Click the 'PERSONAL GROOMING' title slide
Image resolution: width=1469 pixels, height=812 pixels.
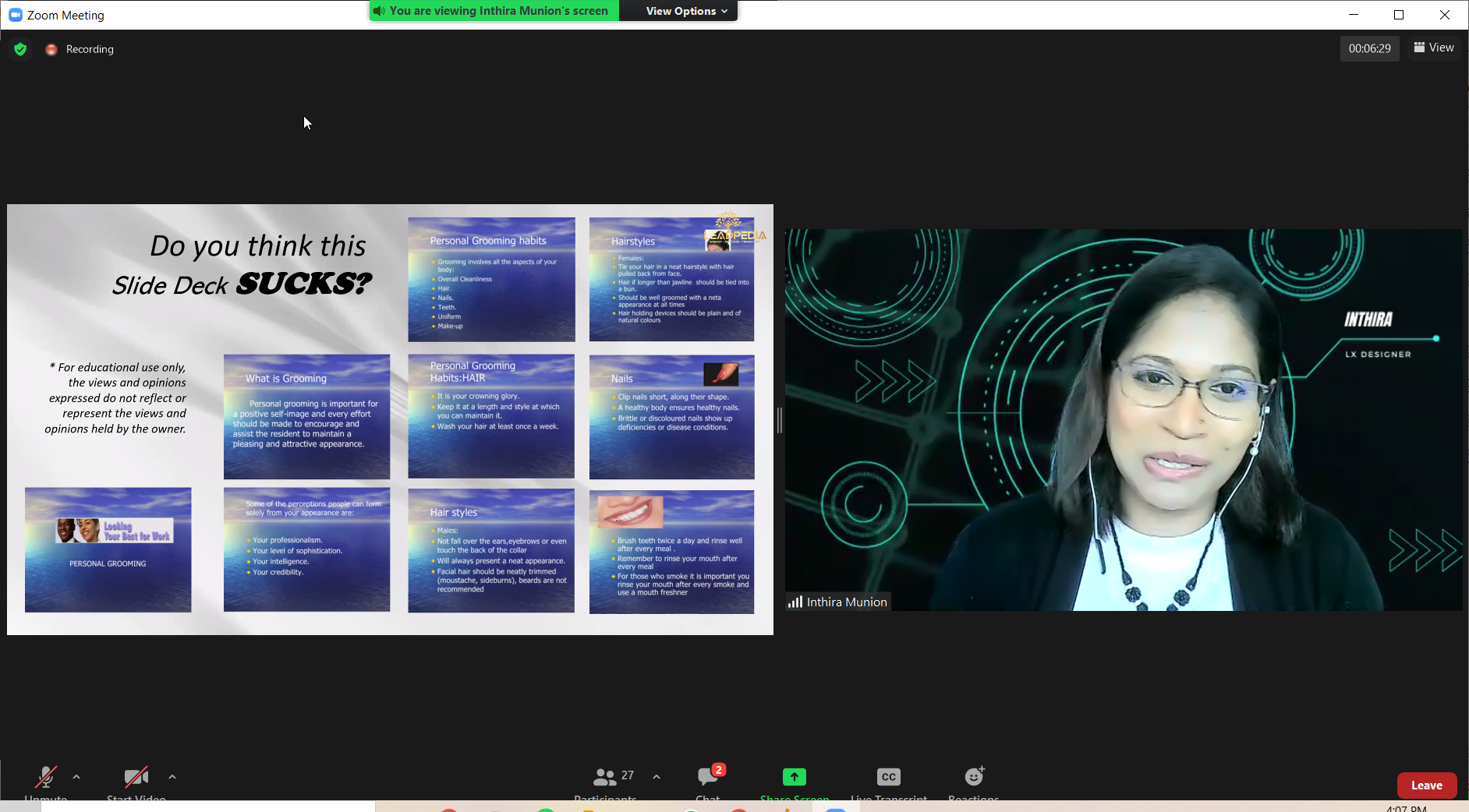click(108, 550)
